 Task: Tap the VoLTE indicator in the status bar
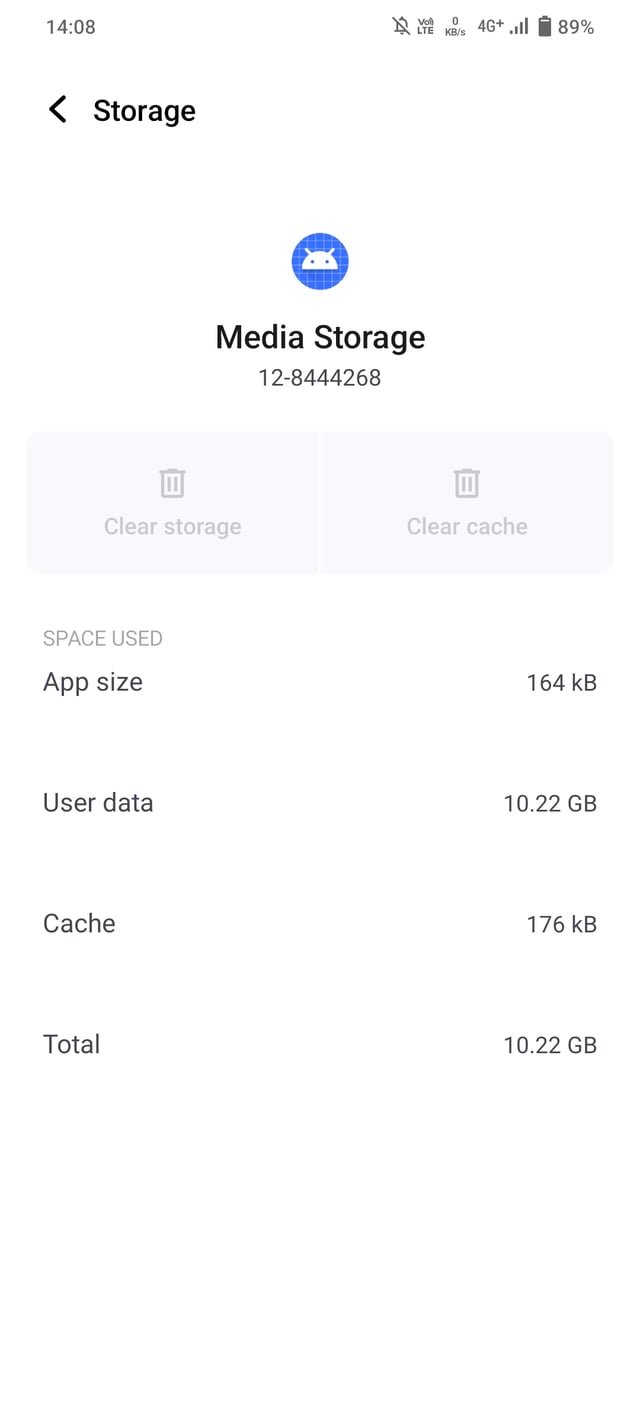pyautogui.click(x=424, y=26)
